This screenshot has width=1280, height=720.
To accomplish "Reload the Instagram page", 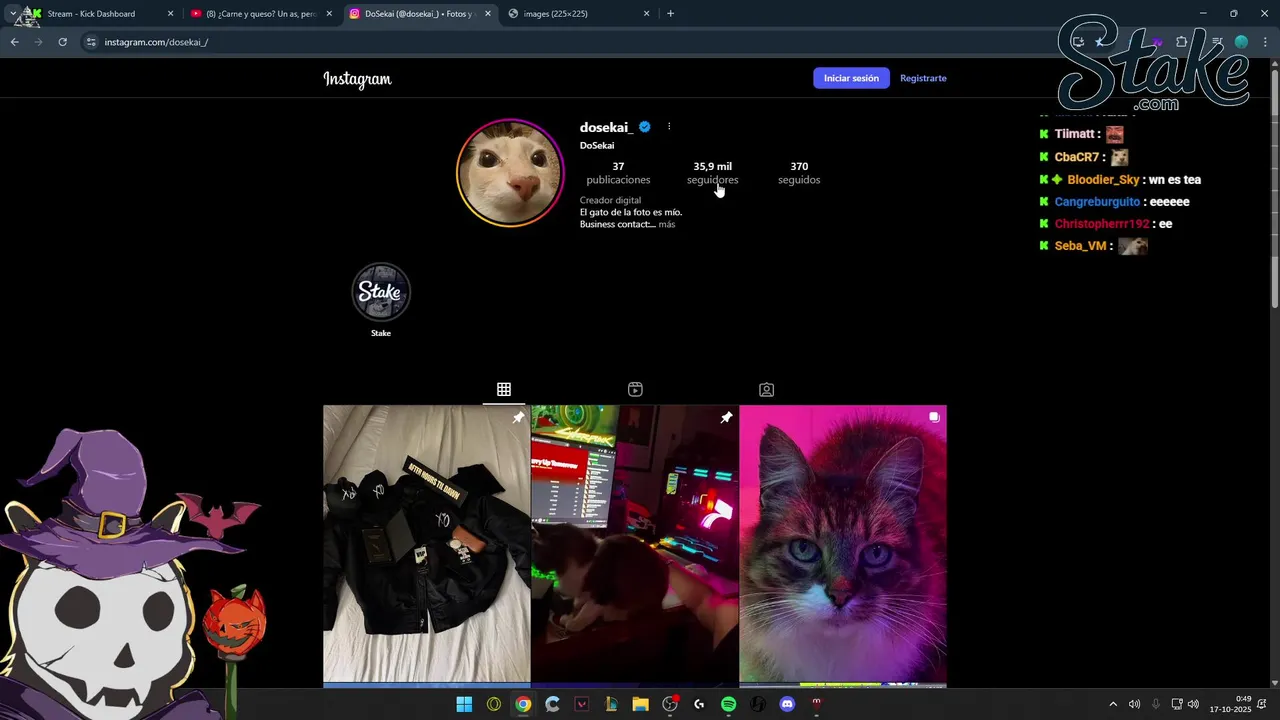I will 62,42.
